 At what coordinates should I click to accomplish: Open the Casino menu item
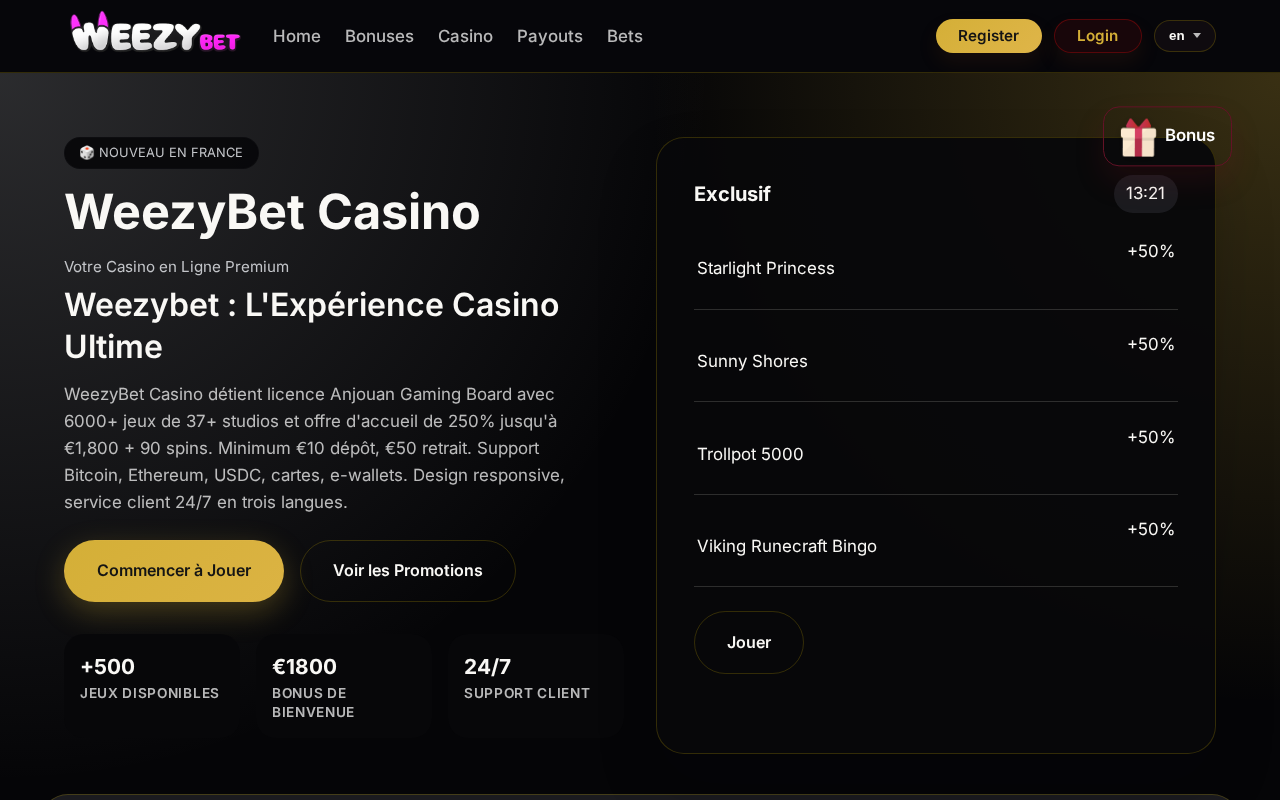pos(465,36)
